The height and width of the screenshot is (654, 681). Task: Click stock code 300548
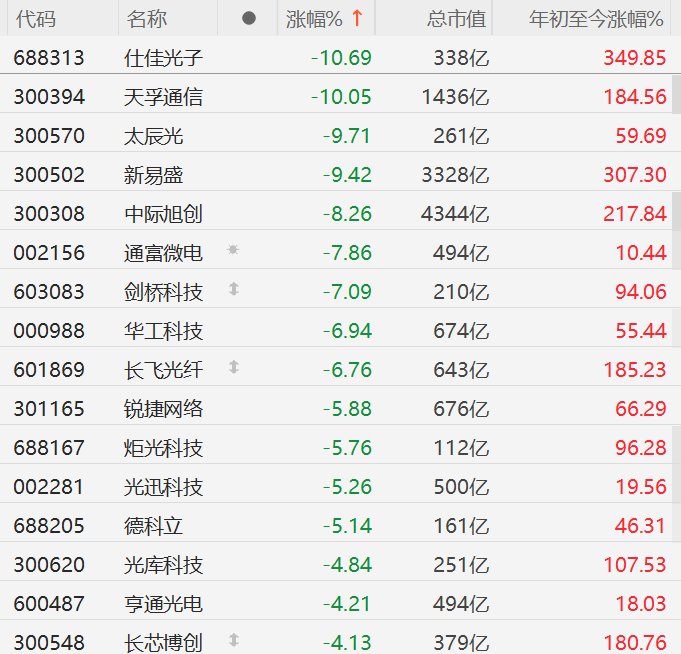tap(49, 643)
